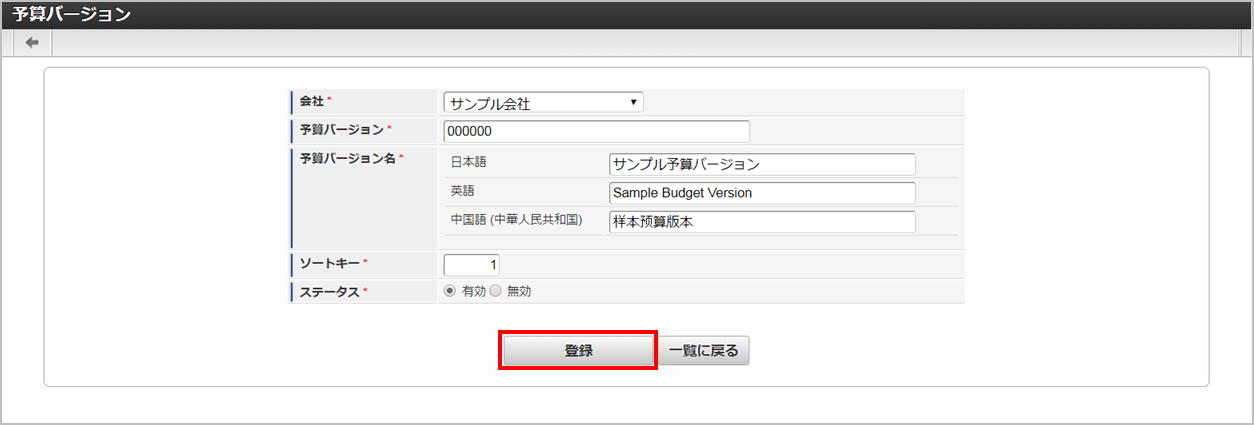Click the 中国語 (中華人民共和国) label
Viewport: 1254px width, 425px height.
point(517,220)
